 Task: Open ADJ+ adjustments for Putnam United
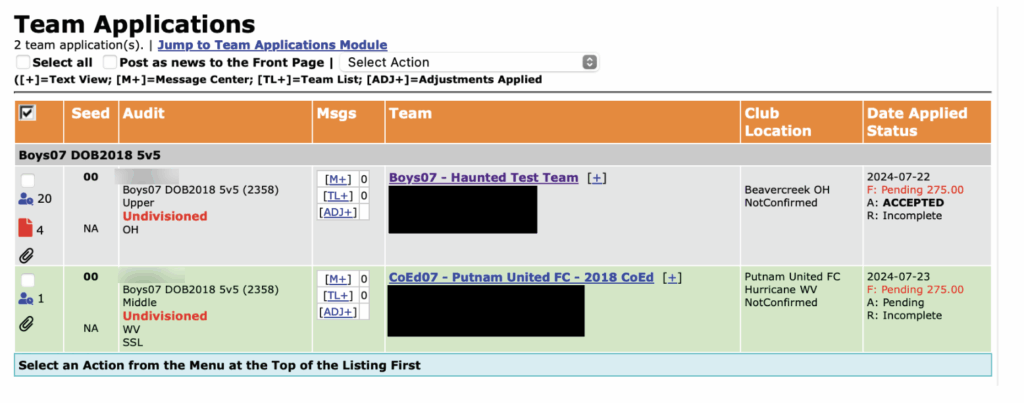(x=338, y=312)
